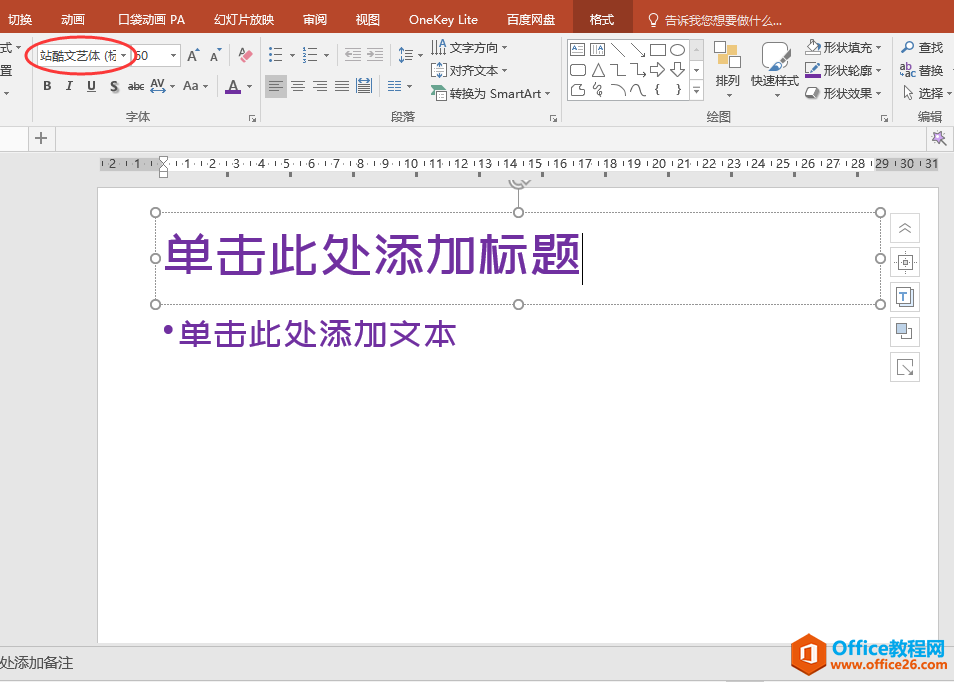The width and height of the screenshot is (954, 682).
Task: Open the Shape Fill (形状填充) options
Action: pos(842,46)
